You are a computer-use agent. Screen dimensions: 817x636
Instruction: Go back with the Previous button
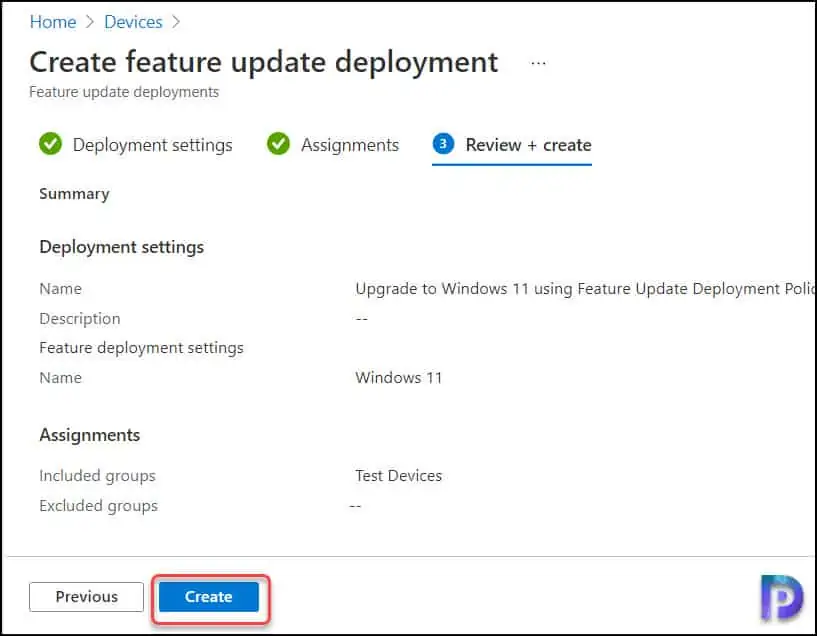coord(86,596)
